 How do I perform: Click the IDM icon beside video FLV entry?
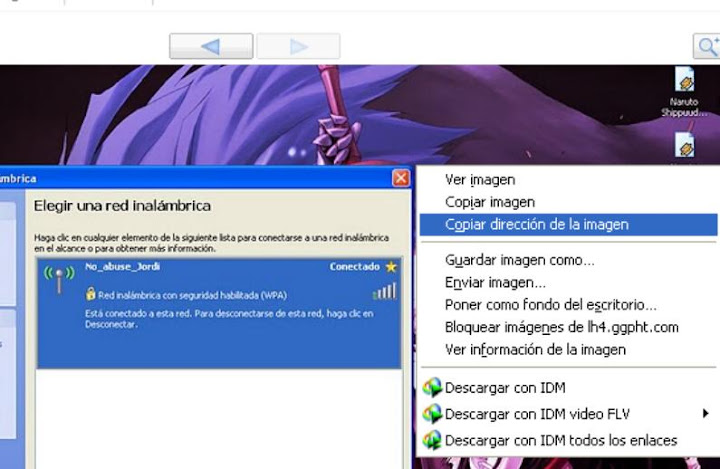click(432, 414)
